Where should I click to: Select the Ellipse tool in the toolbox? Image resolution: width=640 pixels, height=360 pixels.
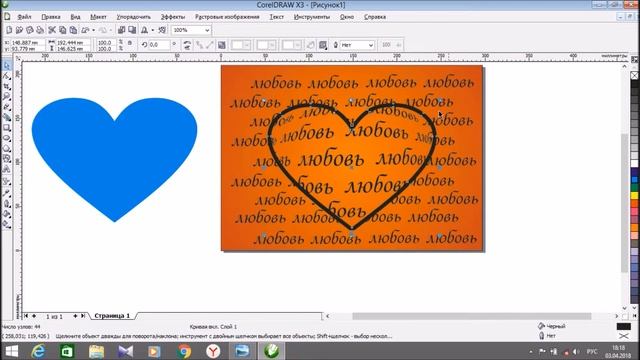click(x=7, y=138)
